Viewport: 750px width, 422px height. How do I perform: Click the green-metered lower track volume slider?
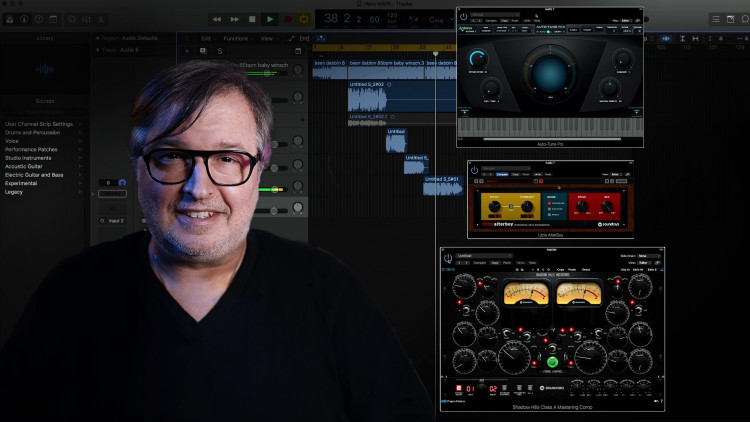tap(274, 189)
